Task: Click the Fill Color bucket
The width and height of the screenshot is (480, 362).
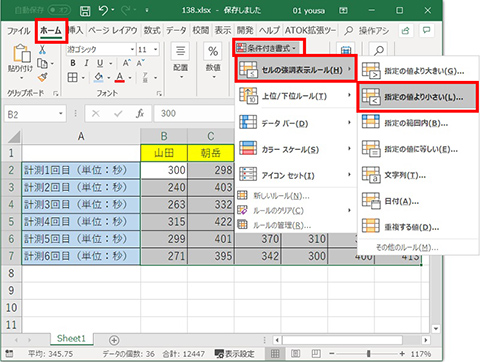Action: click(x=99, y=77)
